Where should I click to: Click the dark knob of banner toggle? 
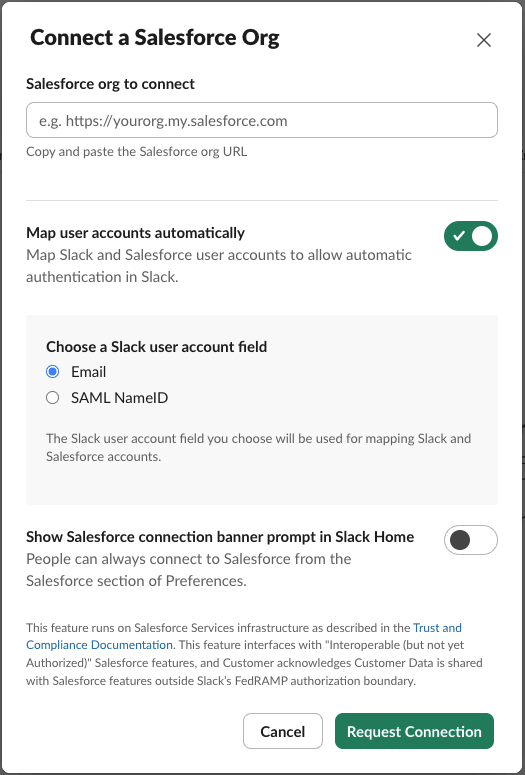coord(460,540)
